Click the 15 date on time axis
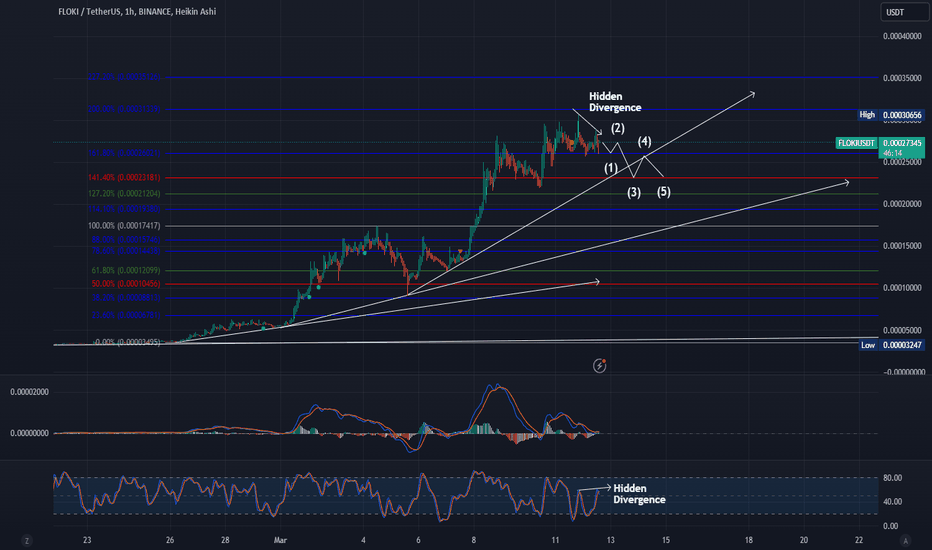 (x=666, y=540)
